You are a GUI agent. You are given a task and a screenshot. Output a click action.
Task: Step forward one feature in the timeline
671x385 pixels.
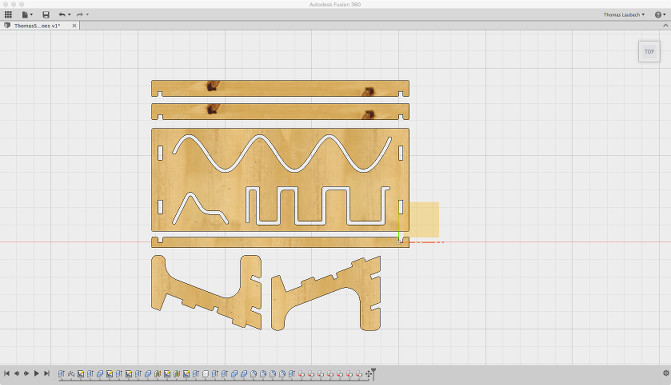coord(27,373)
